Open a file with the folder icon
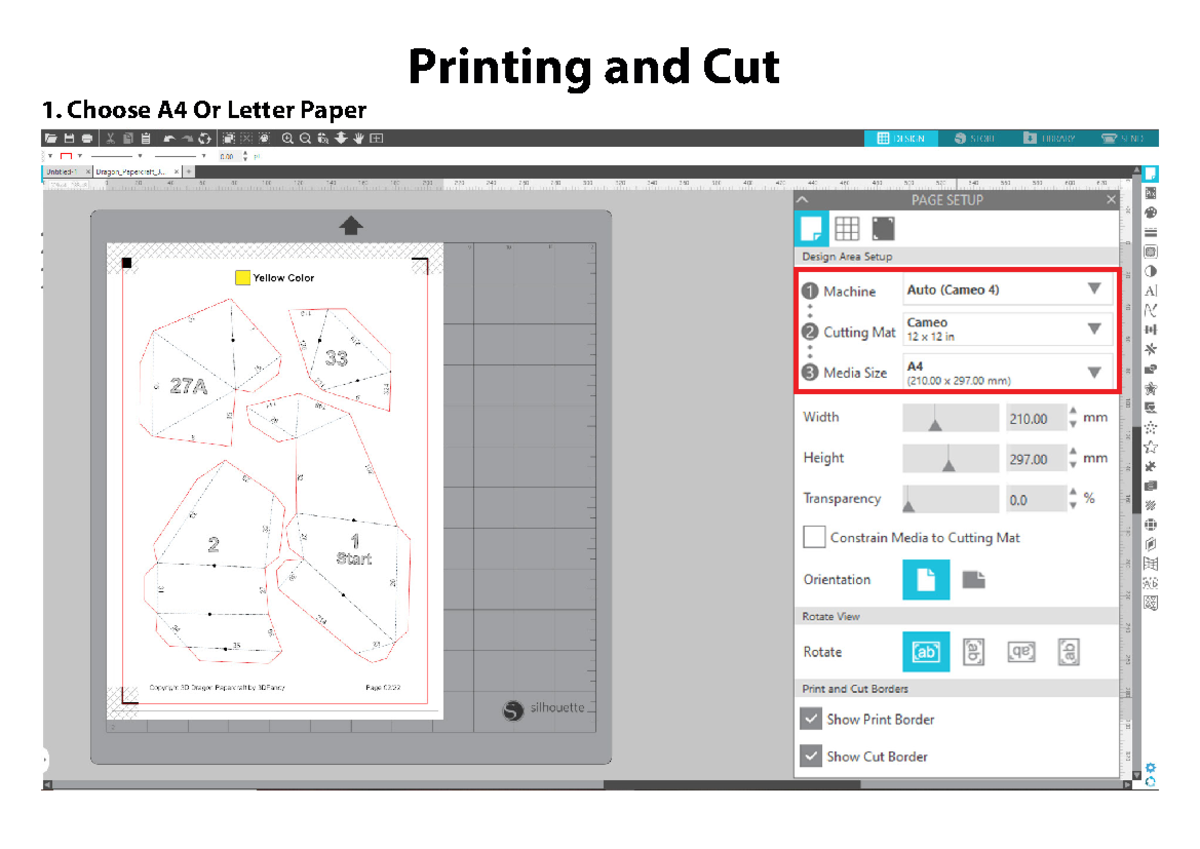Image resolution: width=1200 pixels, height=849 pixels. 51,138
